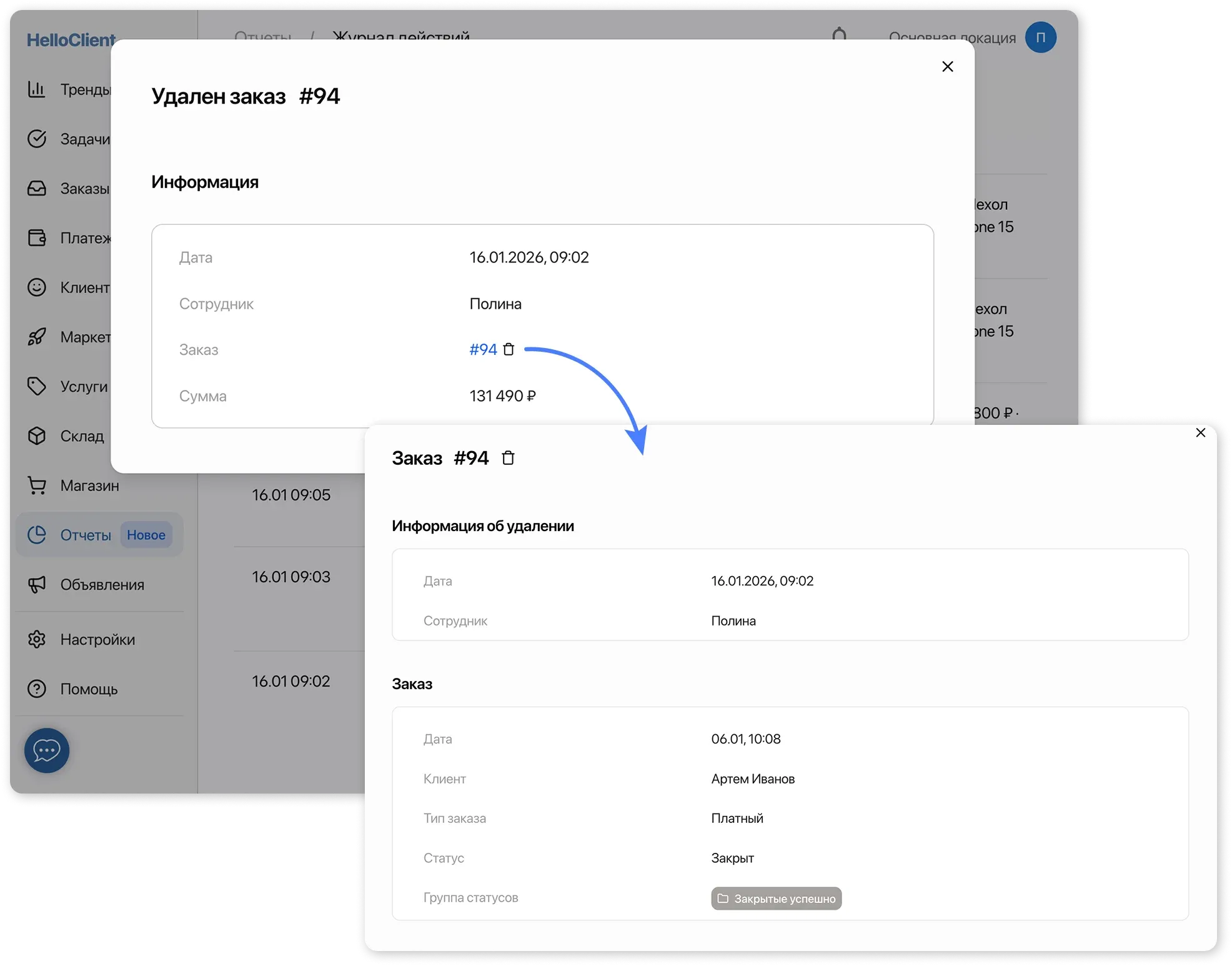Click the Warehouse box icon

coord(37,436)
